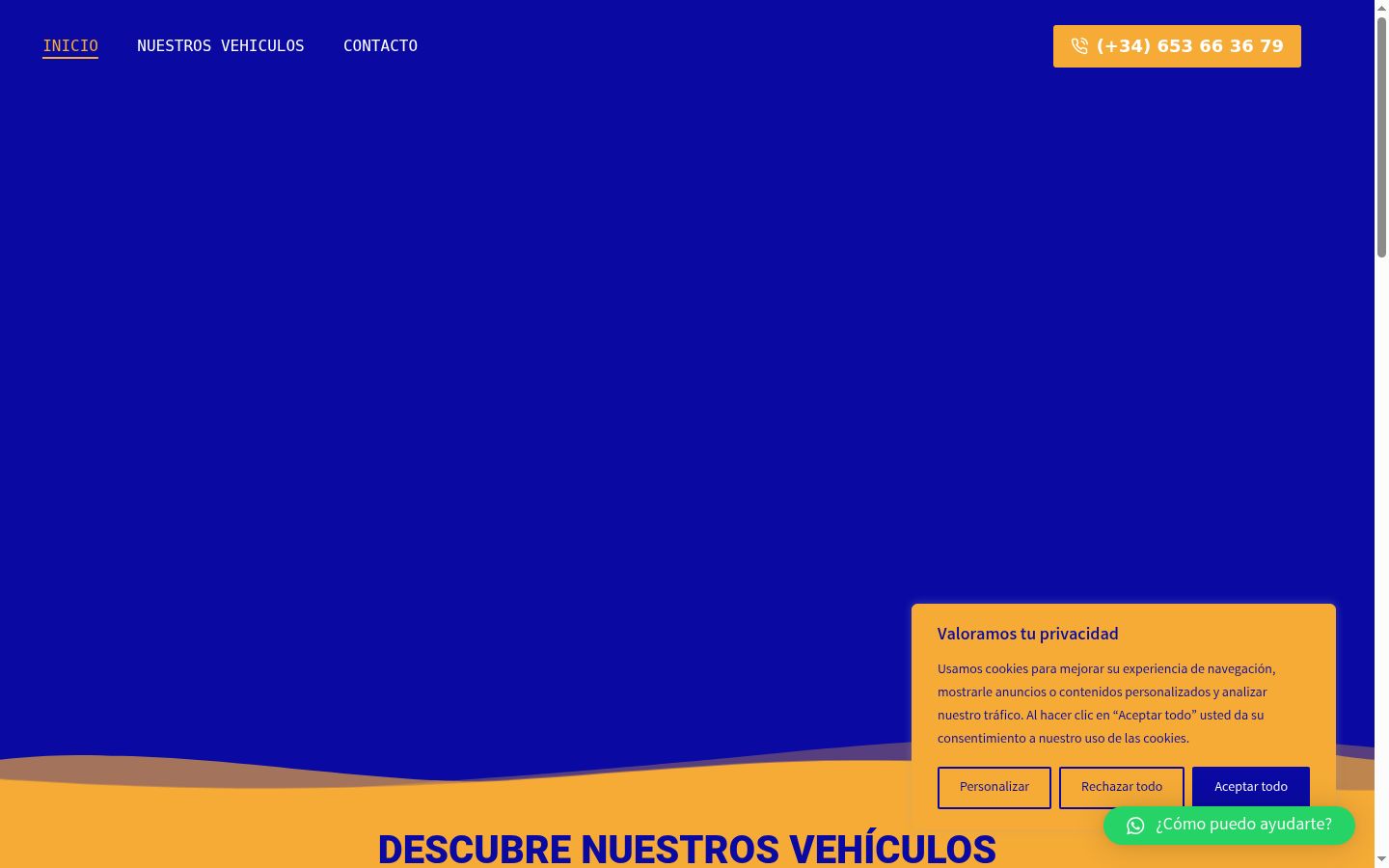Click the phone icon in the call button
1389x868 pixels.
coord(1079,46)
